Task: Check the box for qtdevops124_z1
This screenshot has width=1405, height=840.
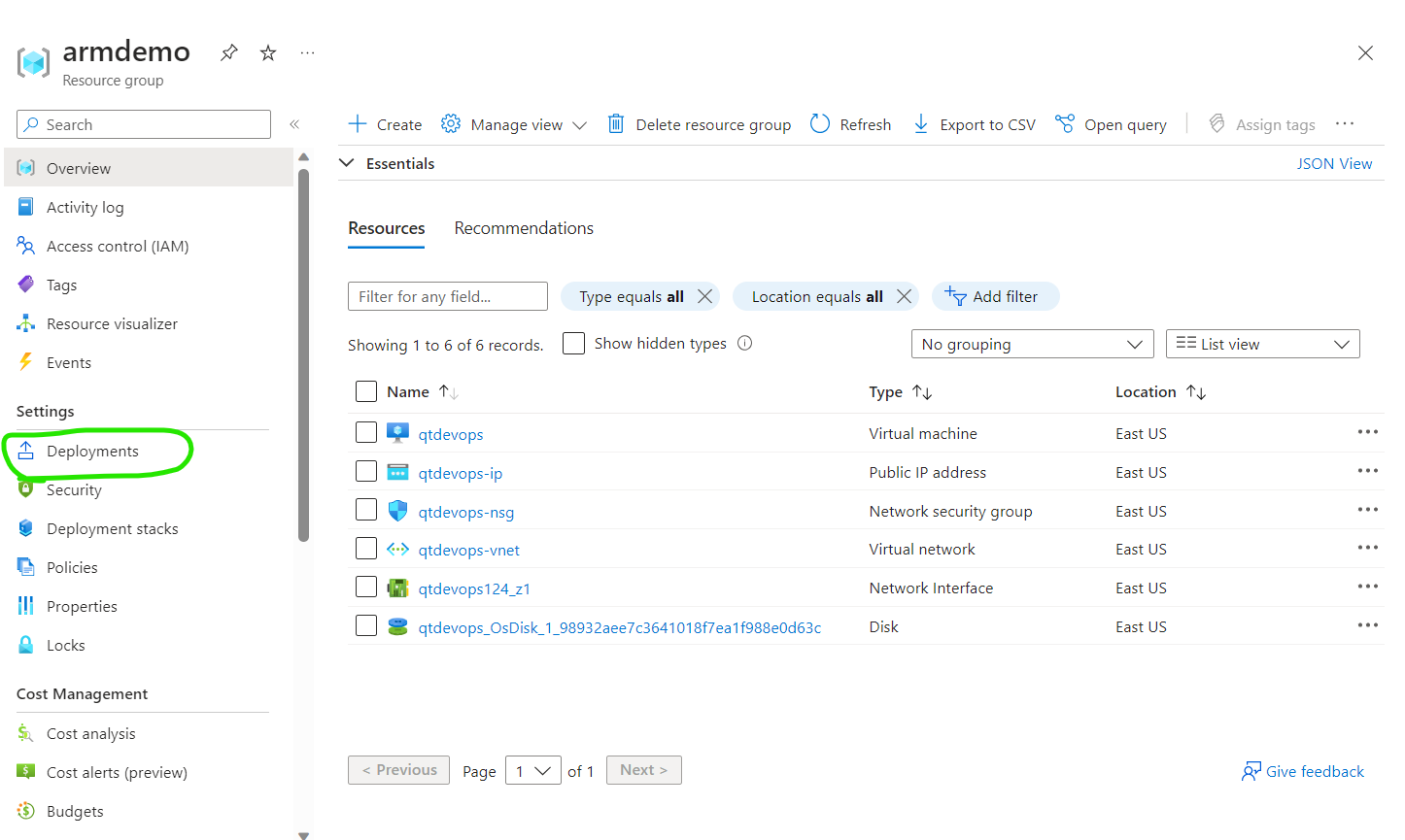Action: coord(366,587)
